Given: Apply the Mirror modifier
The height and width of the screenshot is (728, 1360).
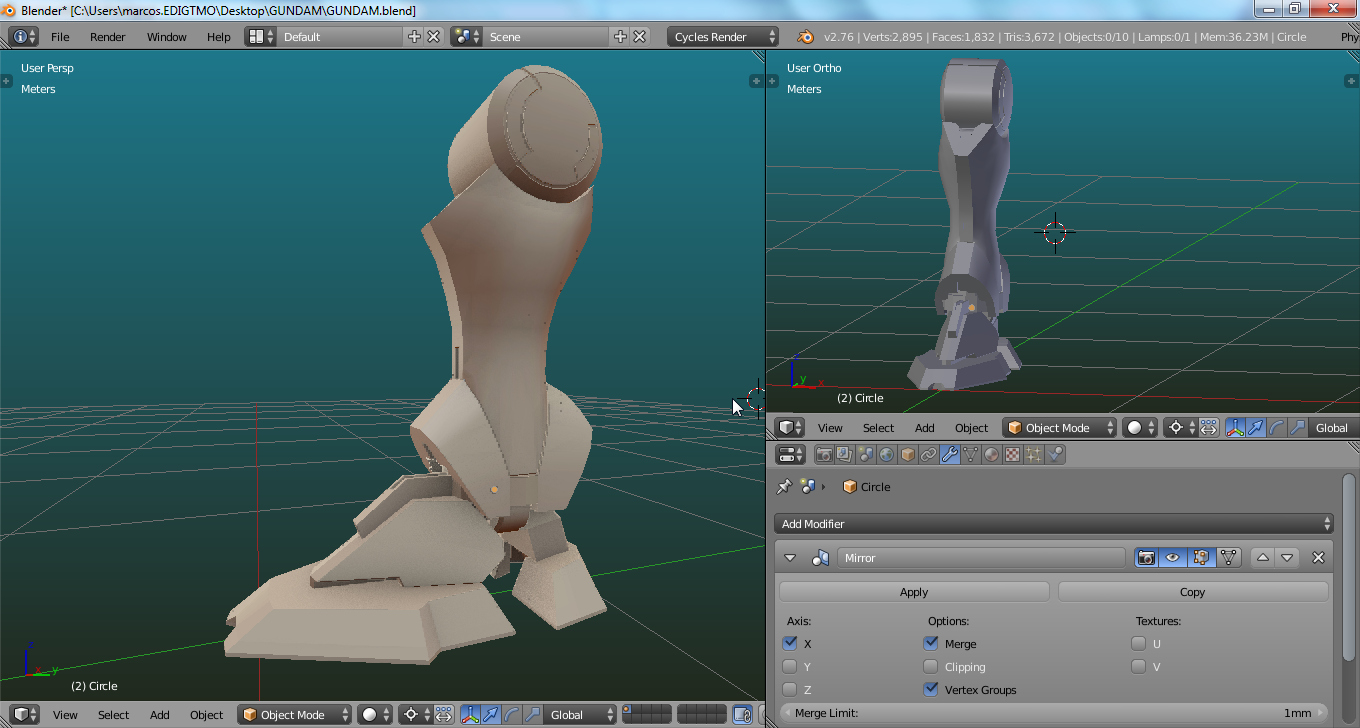Looking at the screenshot, I should pos(914,592).
